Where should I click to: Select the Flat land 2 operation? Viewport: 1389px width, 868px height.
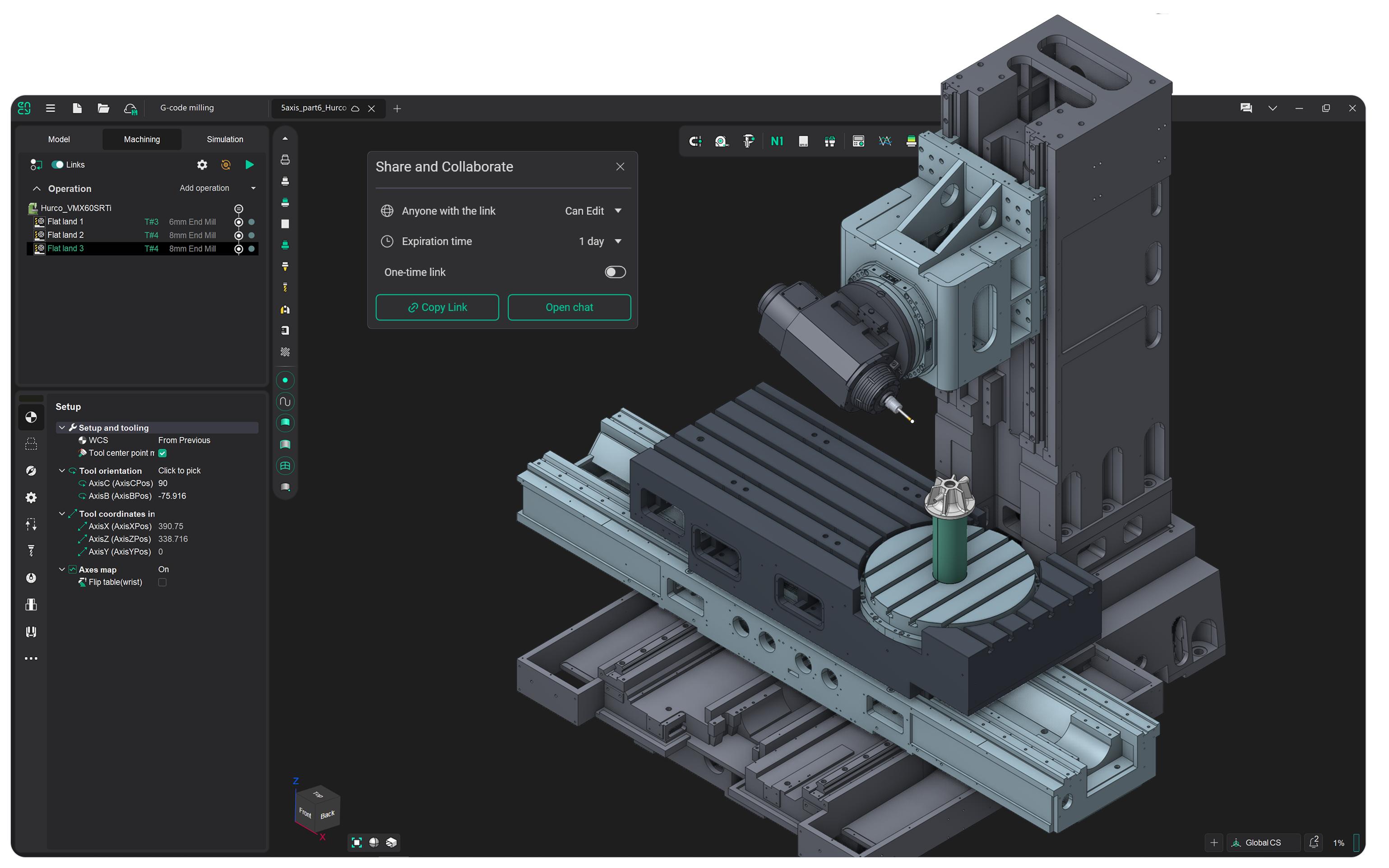tap(66, 235)
